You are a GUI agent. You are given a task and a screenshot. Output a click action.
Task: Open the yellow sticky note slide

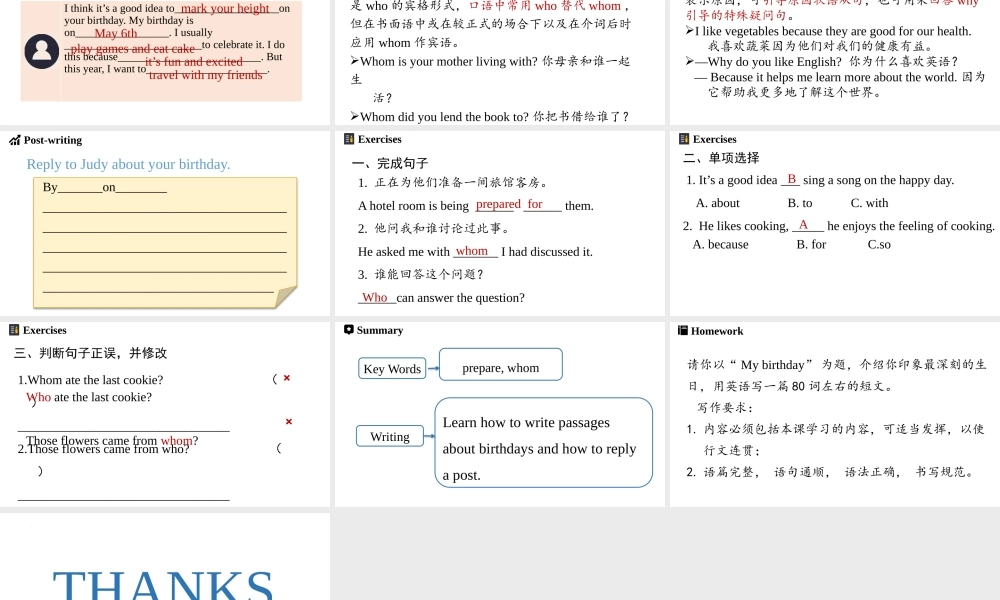click(165, 223)
